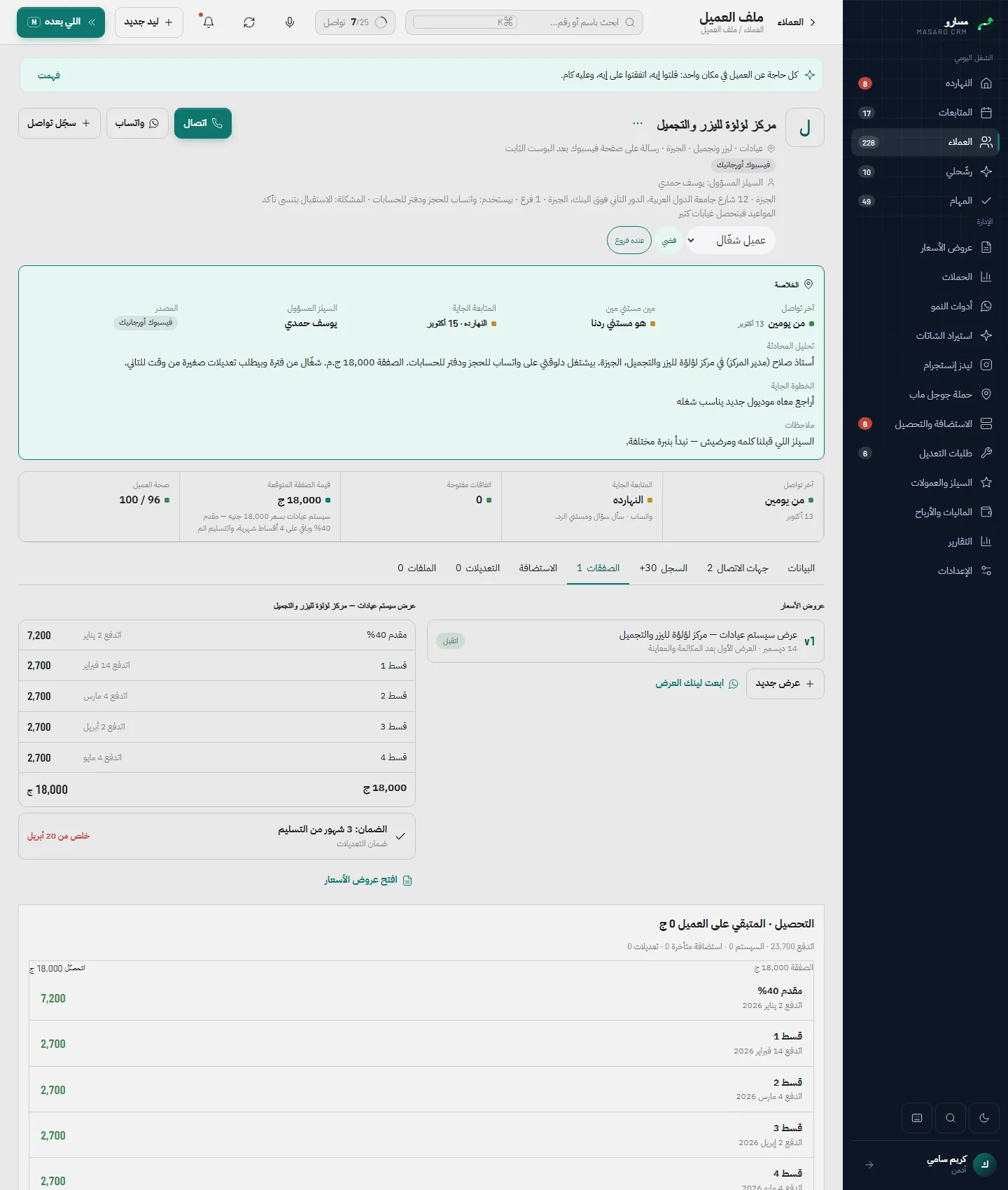
Task: Open التقارير reports in the sidebar
Action: point(925,541)
